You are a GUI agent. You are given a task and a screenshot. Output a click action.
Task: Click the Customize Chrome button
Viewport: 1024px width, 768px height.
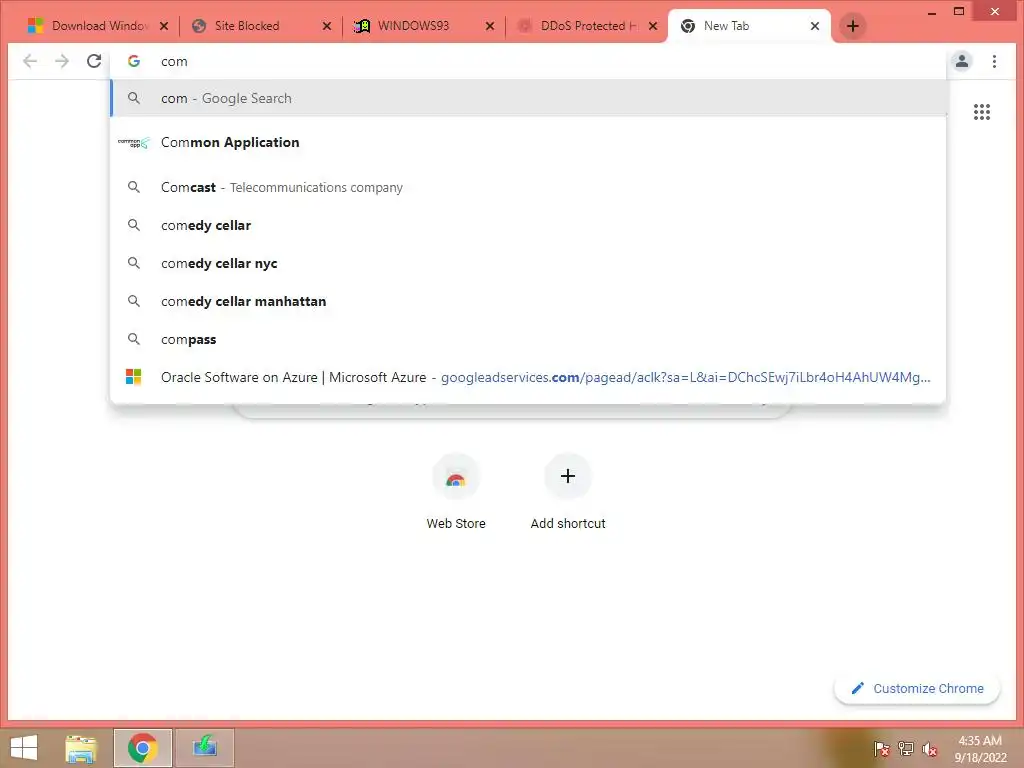point(917,688)
